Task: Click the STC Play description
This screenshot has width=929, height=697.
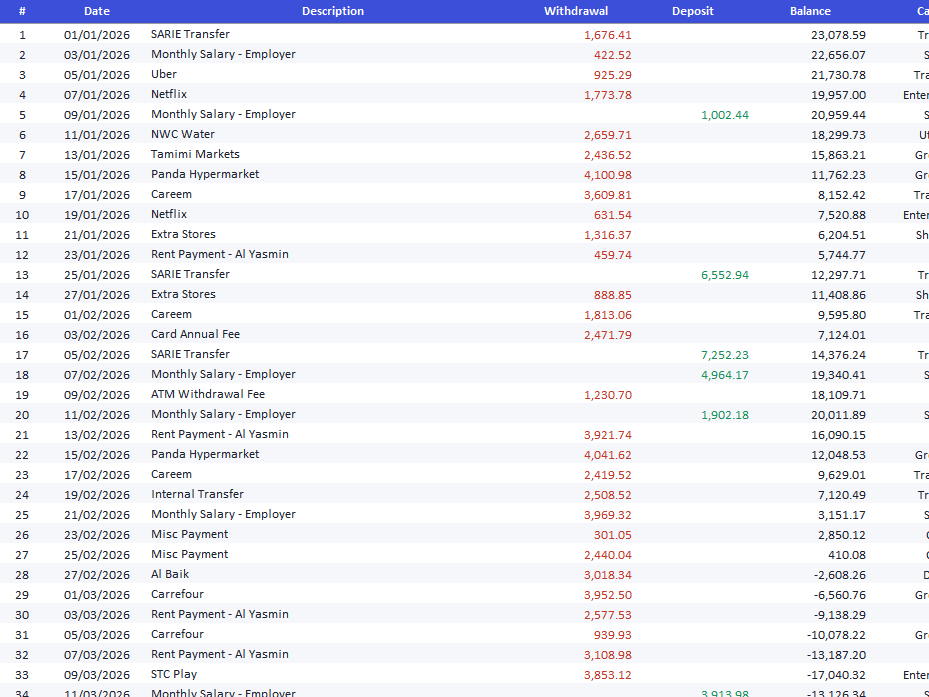Action: pos(174,674)
